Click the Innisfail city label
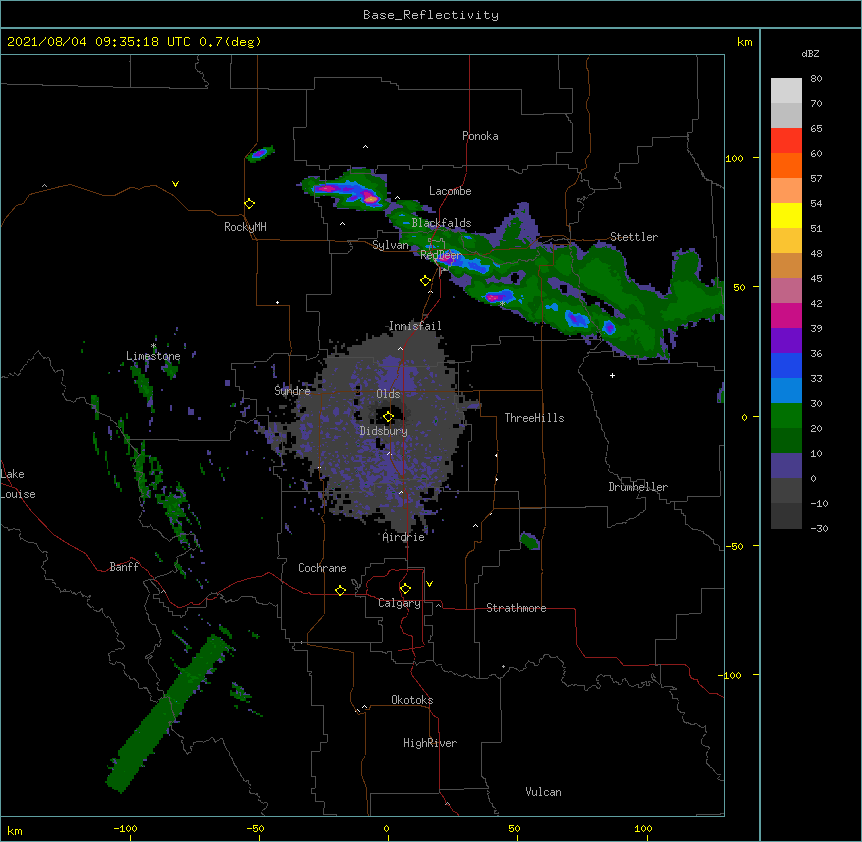The image size is (862, 842). [x=415, y=326]
